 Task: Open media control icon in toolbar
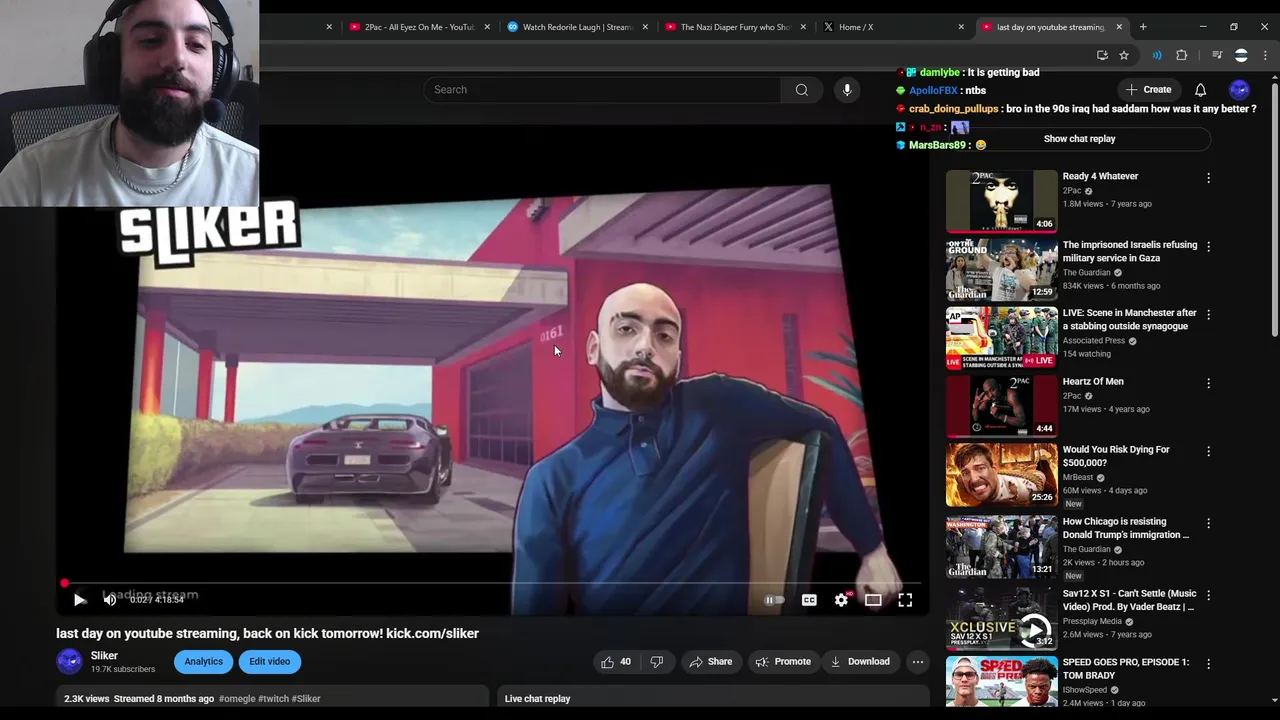[x=1217, y=55]
